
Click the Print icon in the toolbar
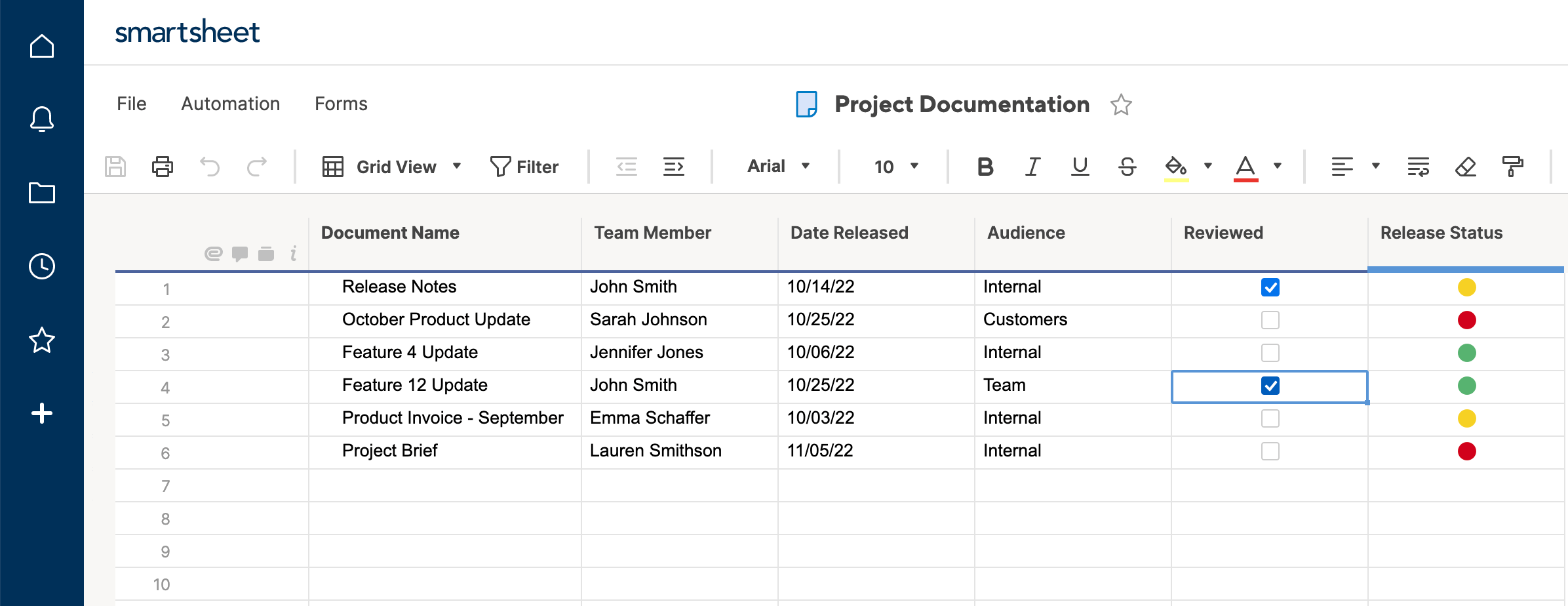coord(162,167)
